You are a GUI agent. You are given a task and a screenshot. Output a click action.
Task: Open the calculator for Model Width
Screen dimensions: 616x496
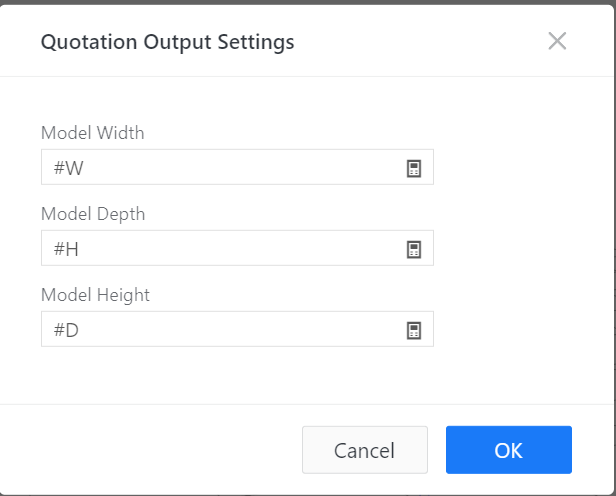414,168
